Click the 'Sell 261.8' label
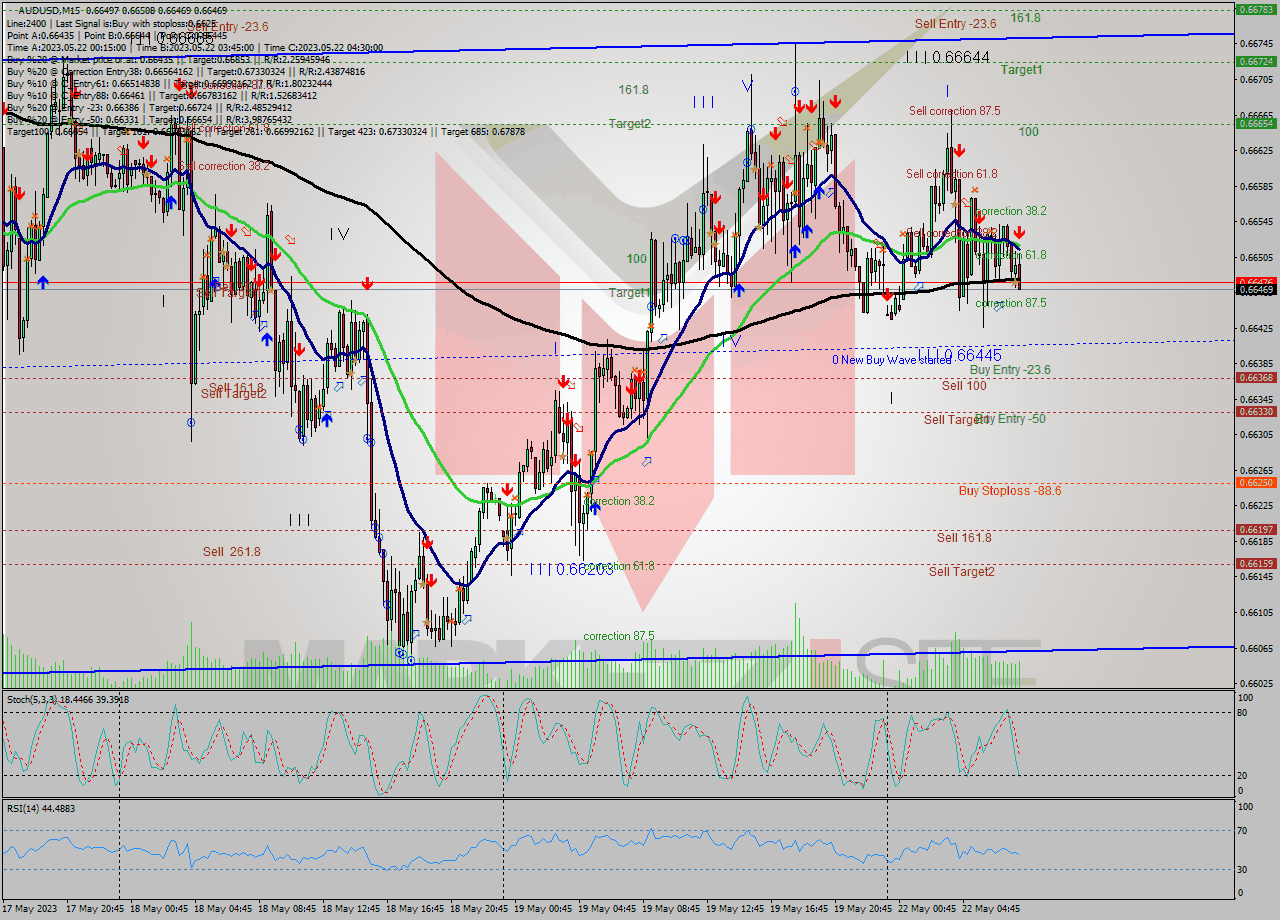 (x=228, y=552)
